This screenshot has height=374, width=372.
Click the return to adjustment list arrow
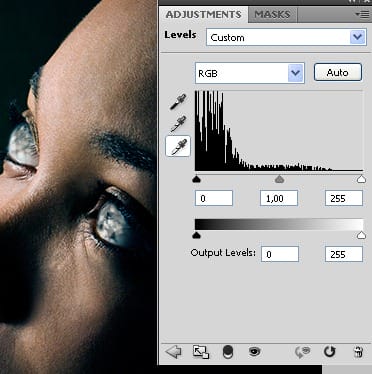(x=173, y=352)
